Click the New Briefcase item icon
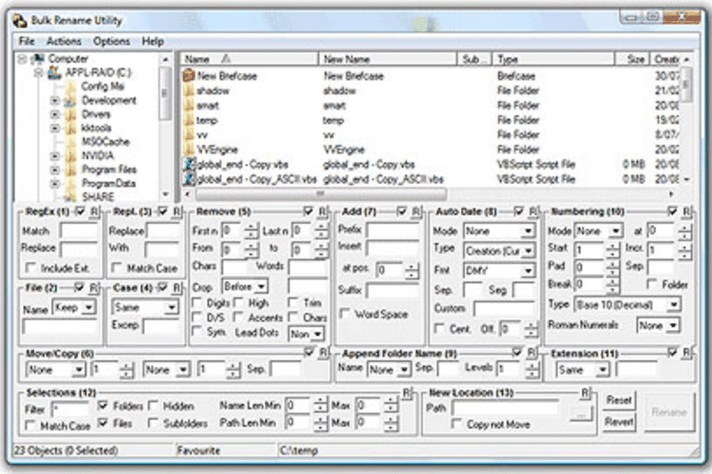This screenshot has height=474, width=712. click(x=189, y=75)
